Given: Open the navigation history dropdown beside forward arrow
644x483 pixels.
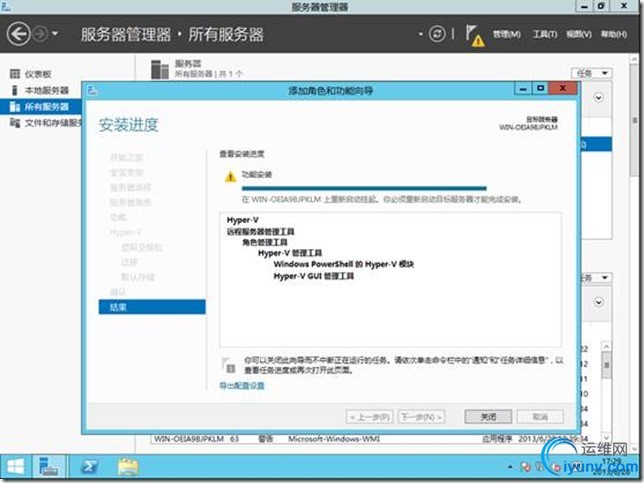Looking at the screenshot, I should tap(55, 34).
